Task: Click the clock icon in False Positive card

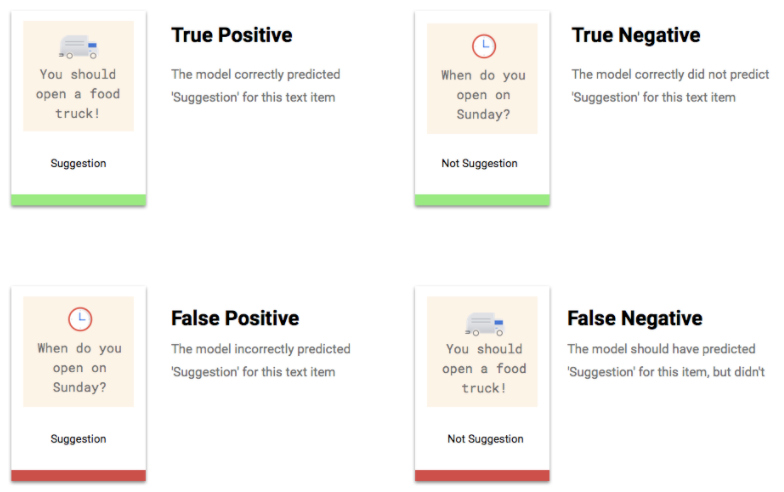Action: click(x=80, y=319)
